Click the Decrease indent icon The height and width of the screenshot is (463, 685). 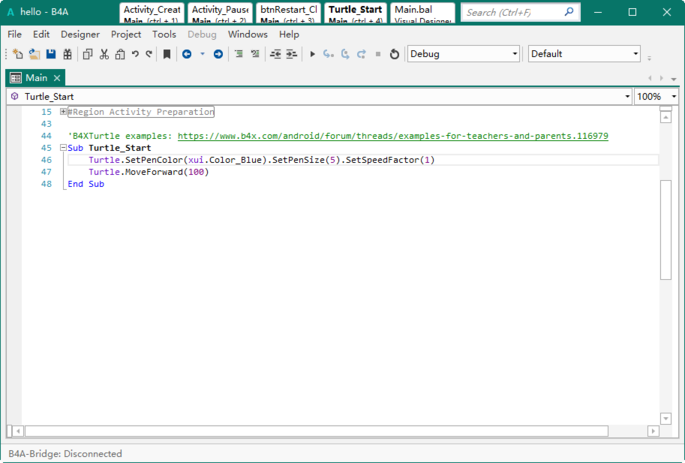(x=275, y=54)
